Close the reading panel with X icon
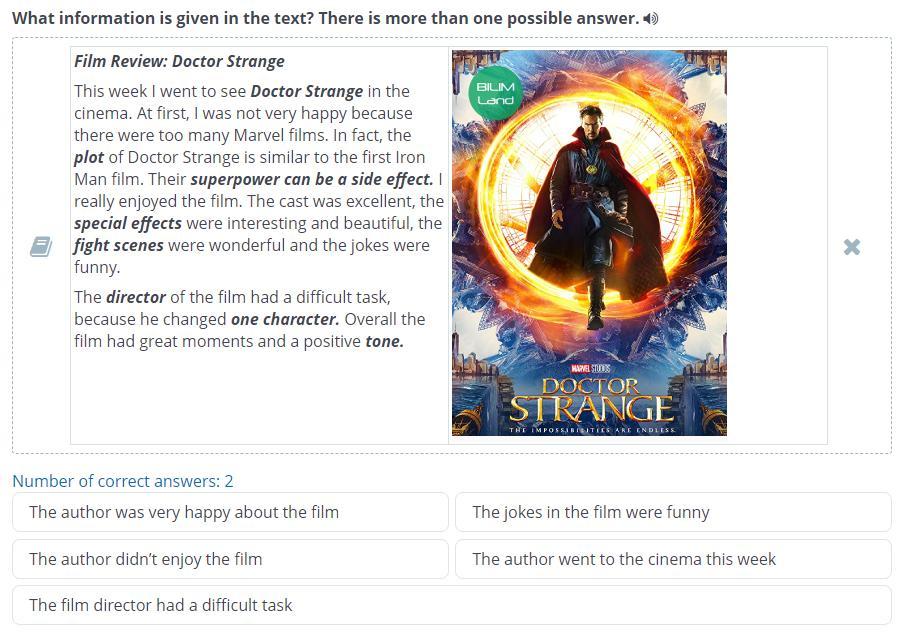This screenshot has height=642, width=903. (852, 247)
